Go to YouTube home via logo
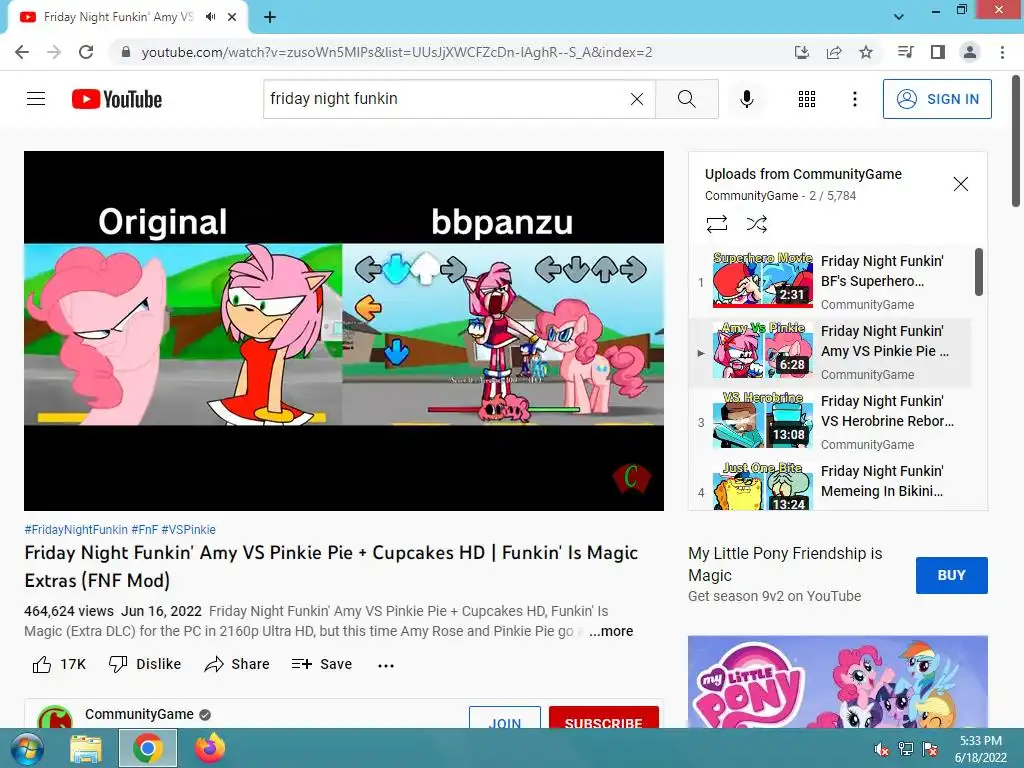 pos(117,99)
